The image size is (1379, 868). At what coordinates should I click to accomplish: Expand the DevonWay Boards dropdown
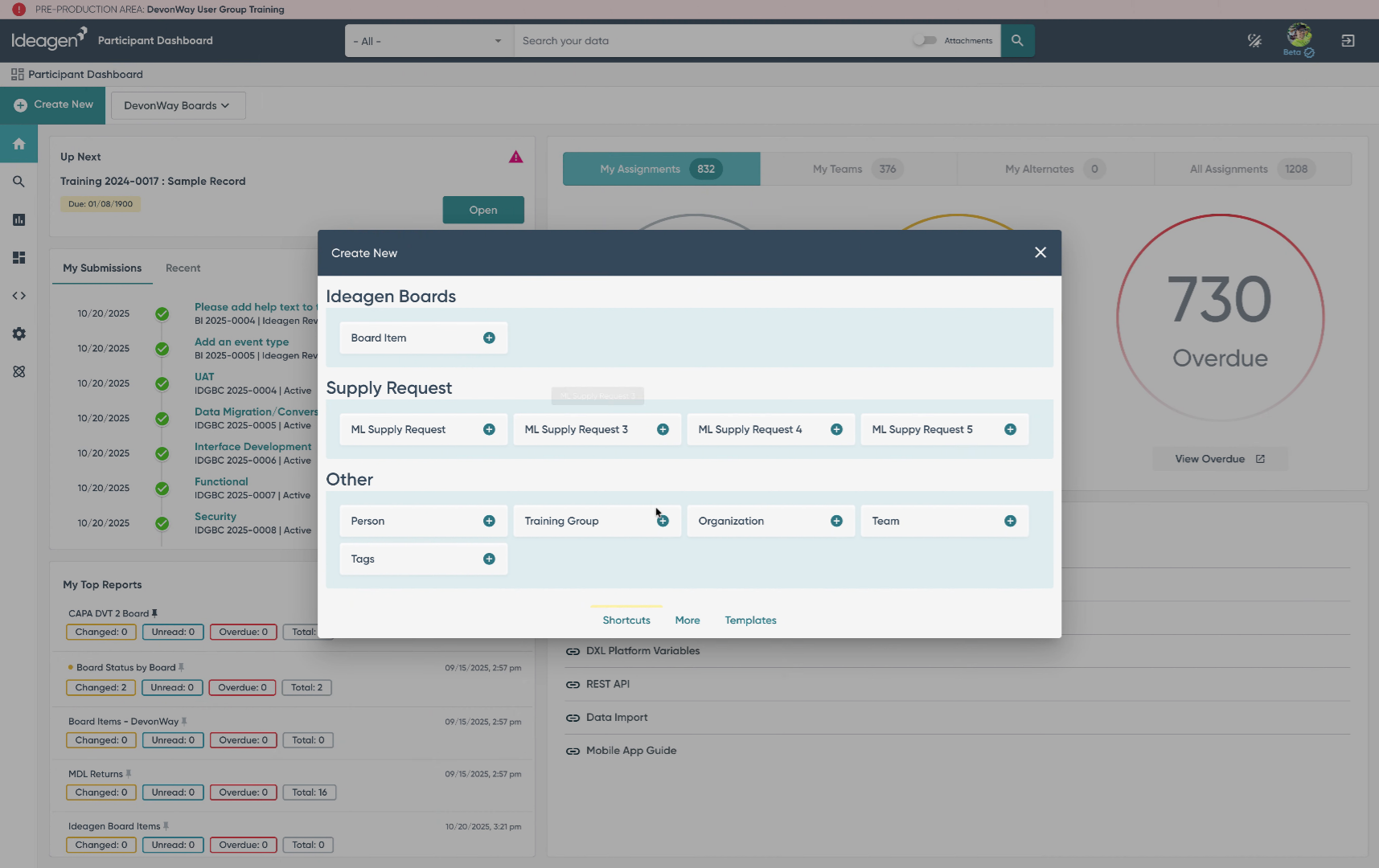coord(178,105)
